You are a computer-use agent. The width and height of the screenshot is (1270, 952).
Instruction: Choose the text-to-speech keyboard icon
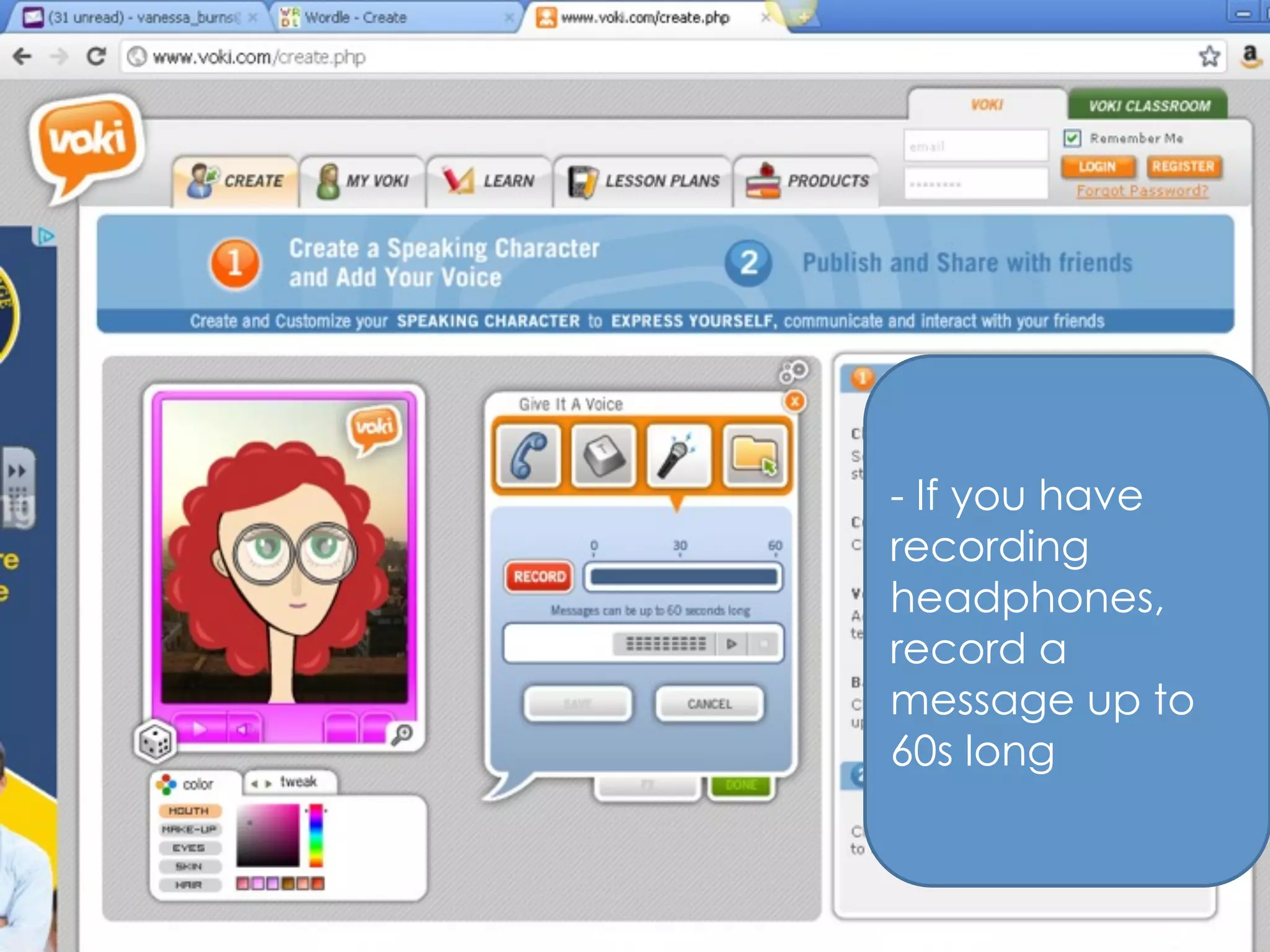[604, 456]
